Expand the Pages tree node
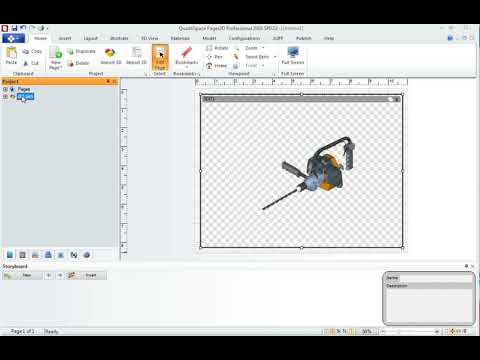The height and width of the screenshot is (360, 480). [x=5, y=89]
